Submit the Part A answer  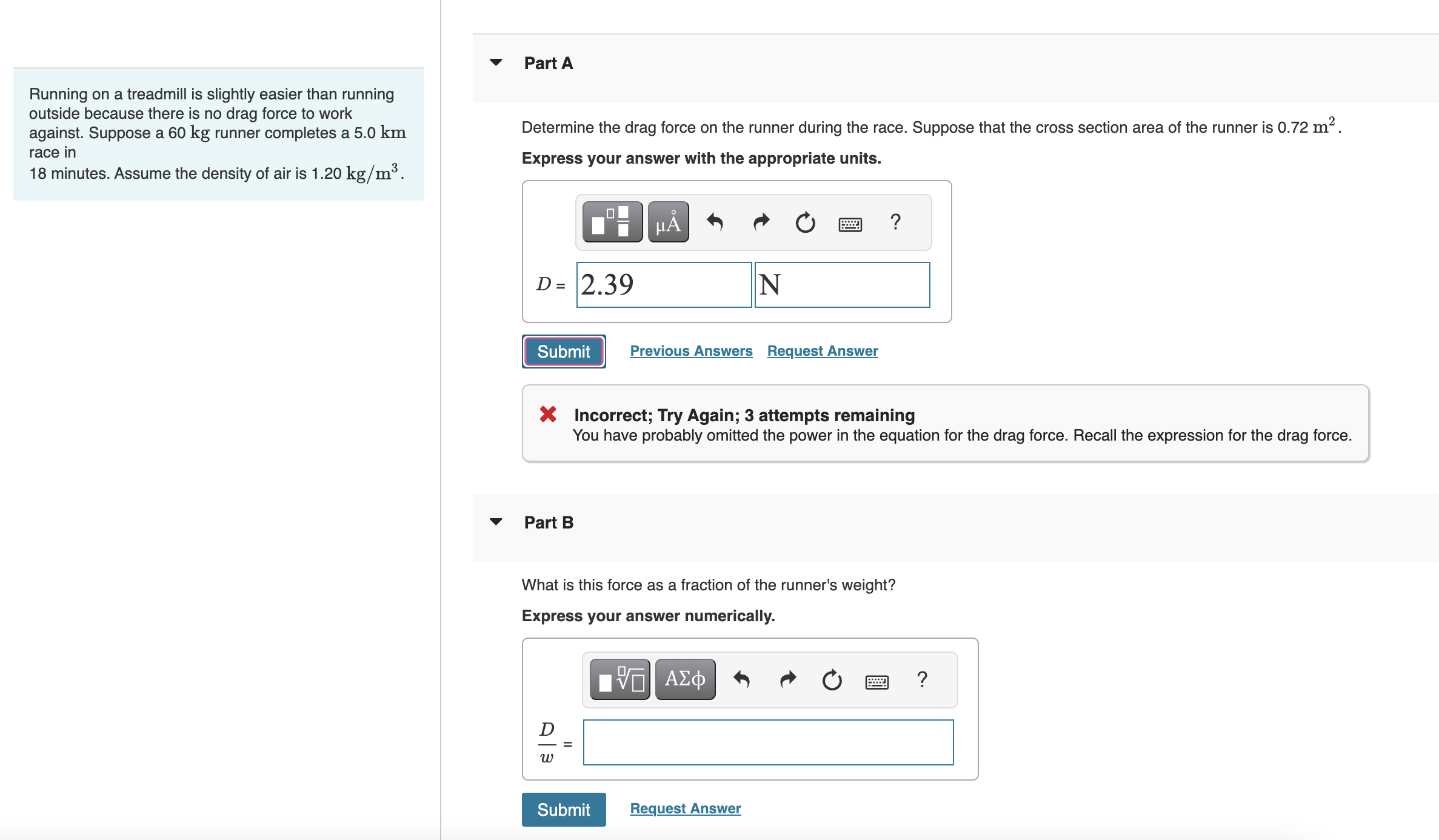(564, 352)
